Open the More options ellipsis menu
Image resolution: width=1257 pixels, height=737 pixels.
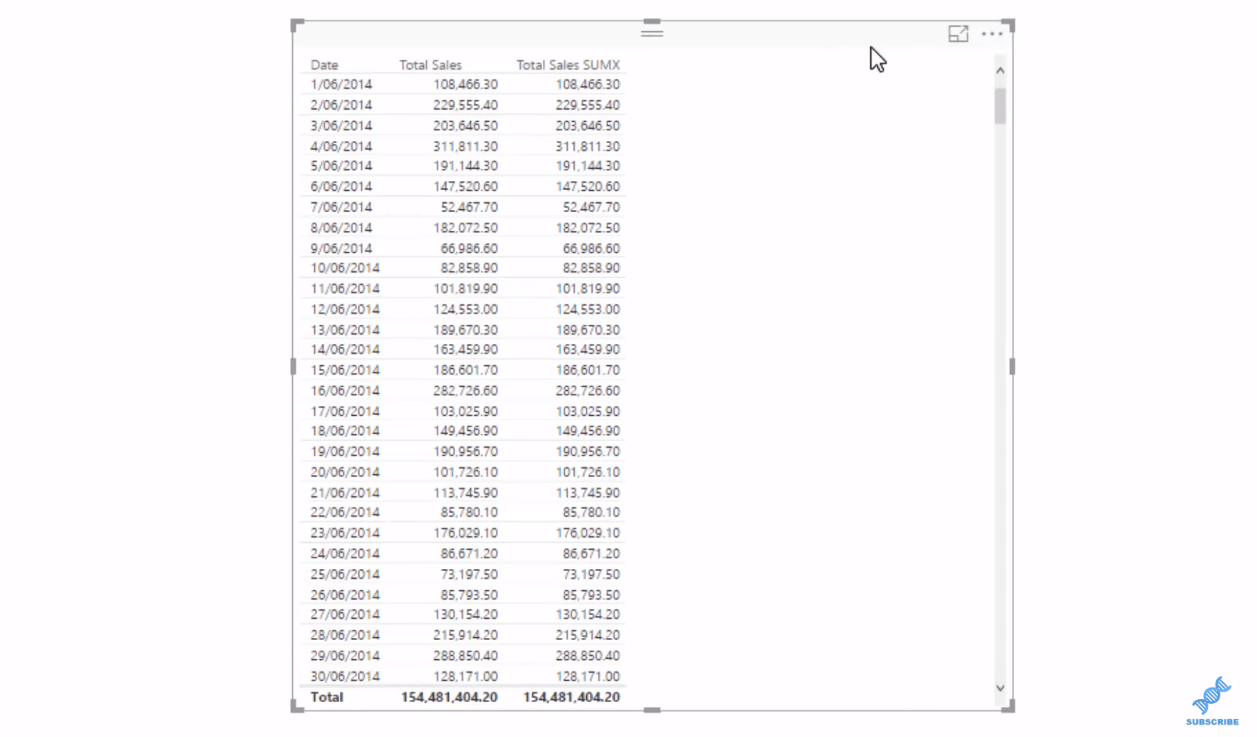[992, 34]
